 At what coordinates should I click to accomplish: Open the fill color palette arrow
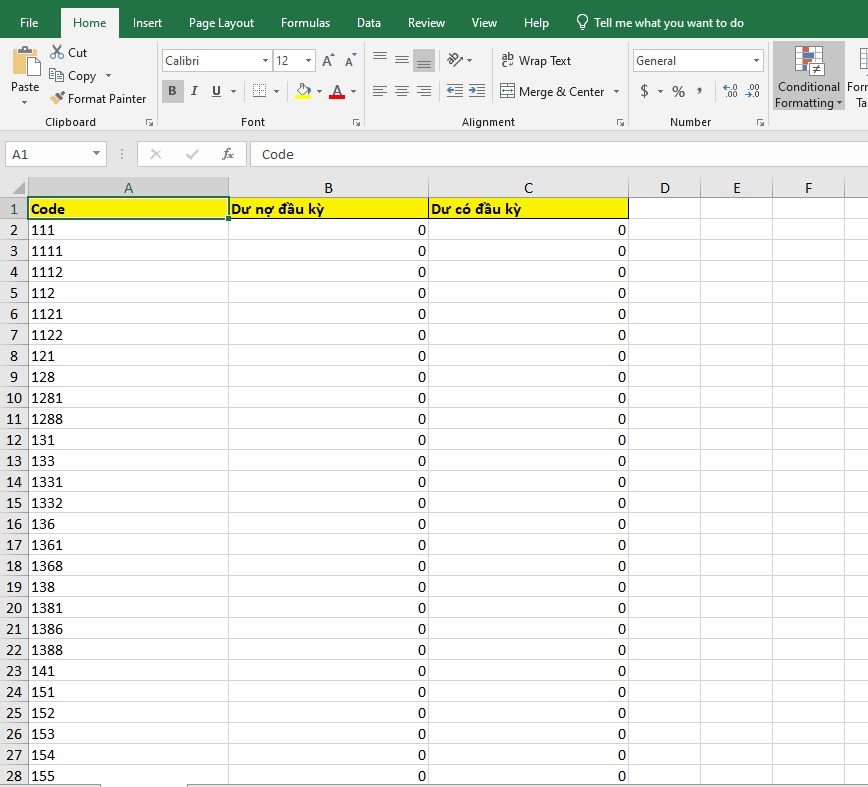coord(319,91)
